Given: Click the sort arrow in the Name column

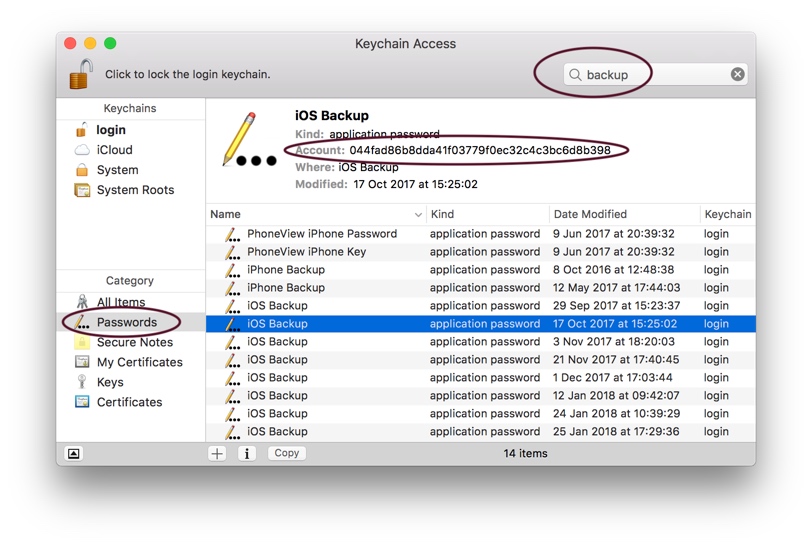Looking at the screenshot, I should coord(418,214).
